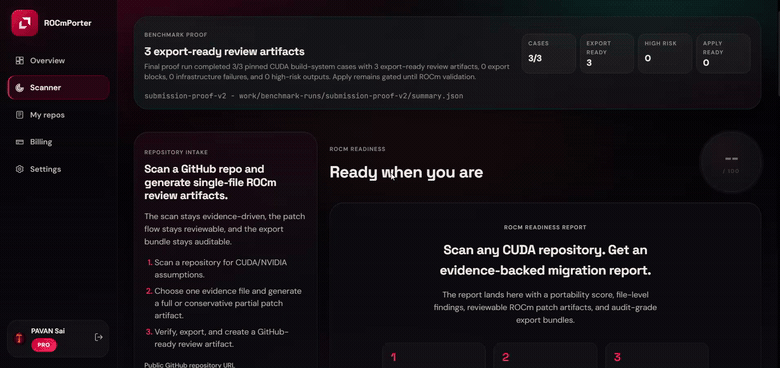Screen dimensions: 780x368
Task: Click 'Scan a repository for CUDA/NVIDIA assumptions' step
Action: (220, 269)
